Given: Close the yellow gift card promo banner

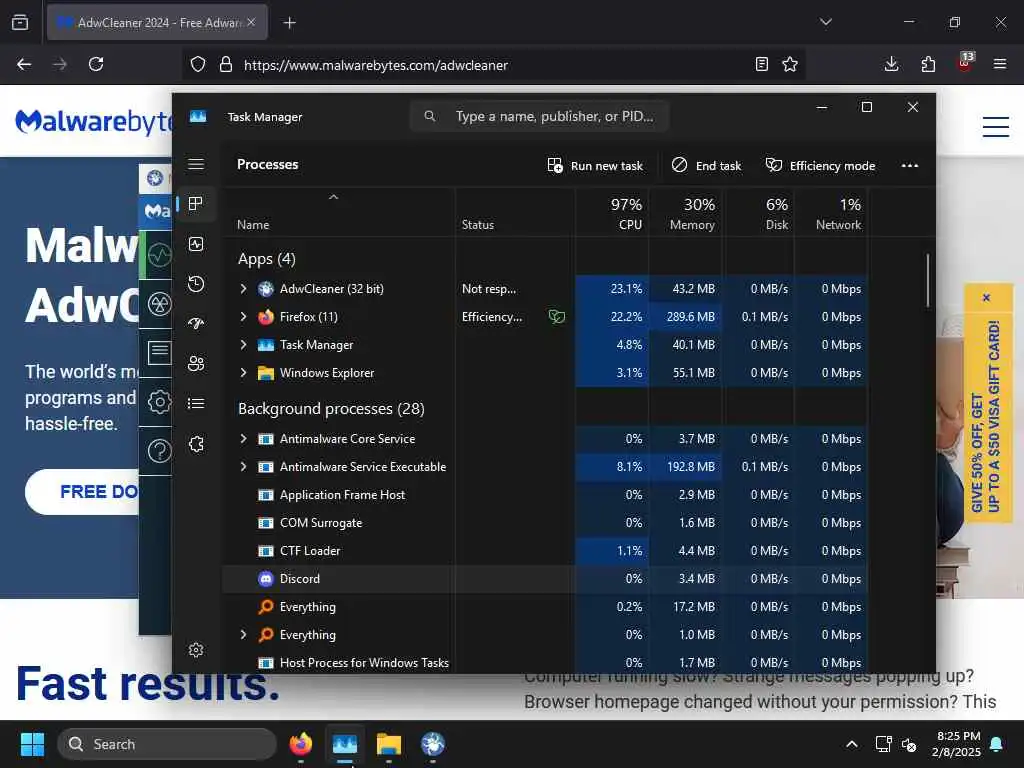Looking at the screenshot, I should coord(986,298).
